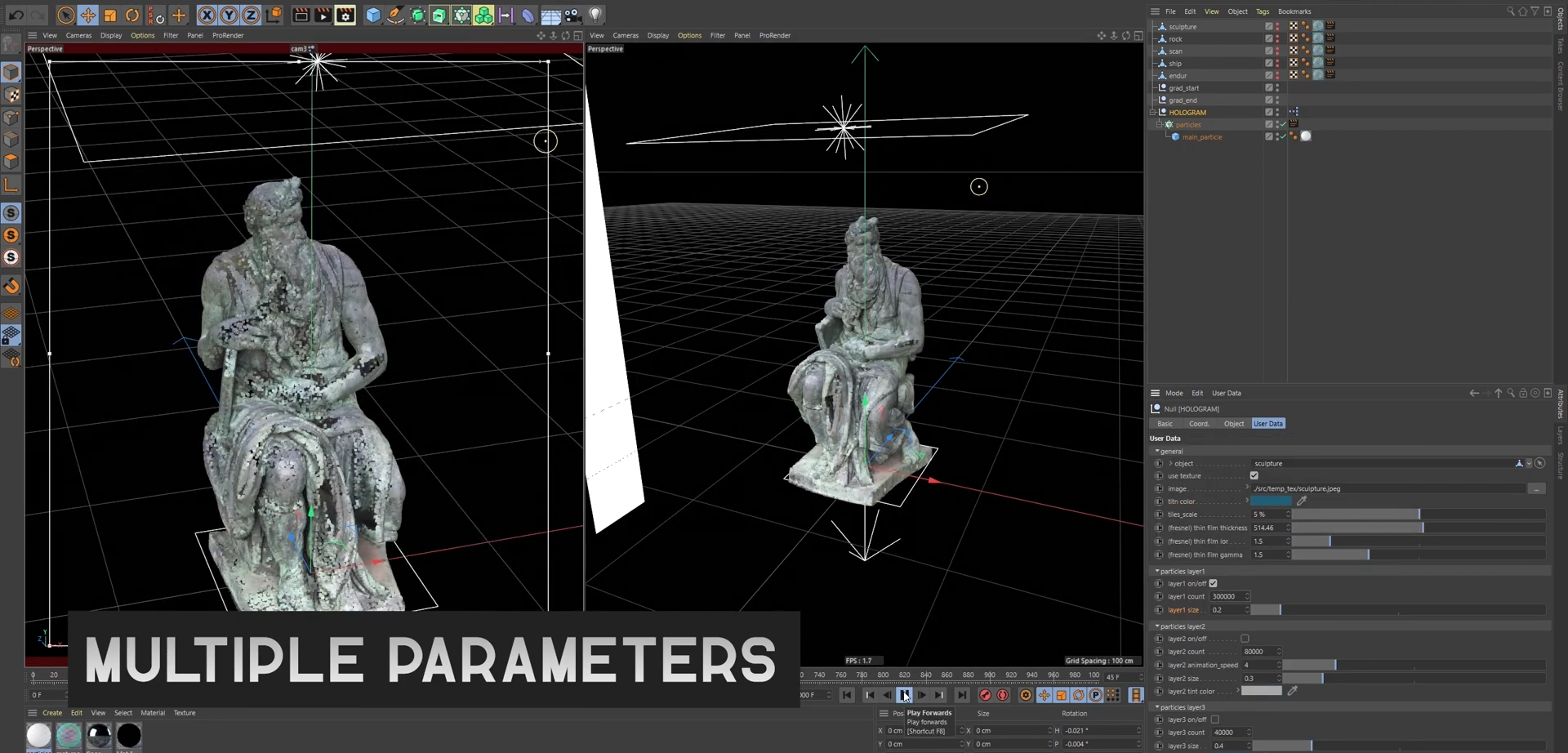Toggle the Y axis lock

click(229, 15)
